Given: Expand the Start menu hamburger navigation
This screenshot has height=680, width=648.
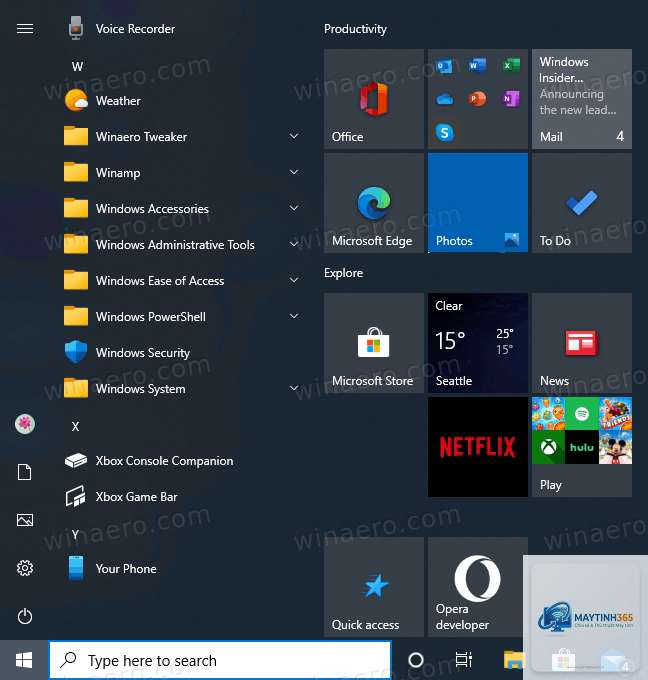Looking at the screenshot, I should (25, 29).
